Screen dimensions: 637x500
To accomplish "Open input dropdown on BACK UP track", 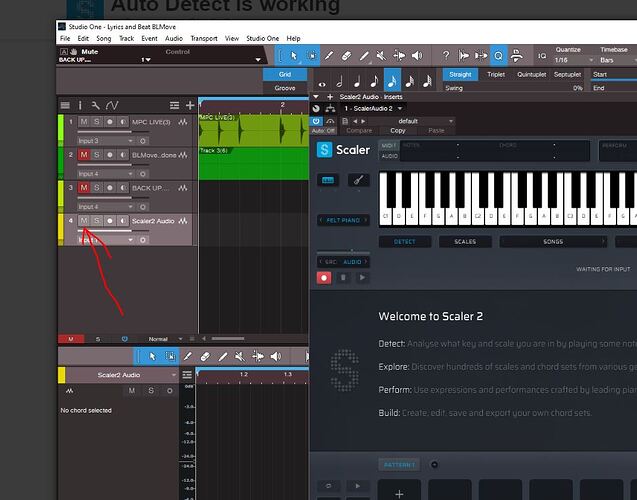I will (106, 206).
